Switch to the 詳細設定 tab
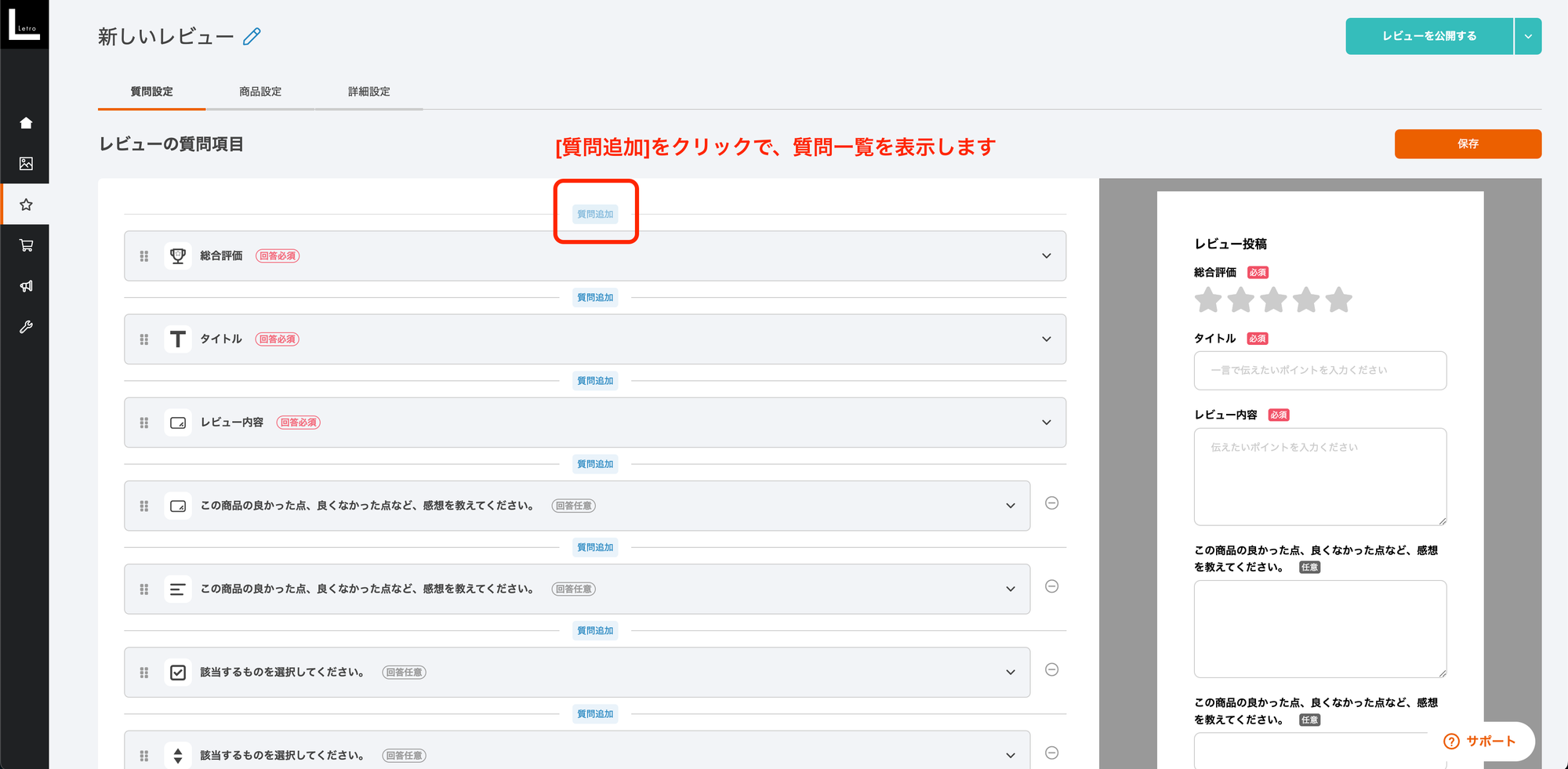 coord(368,91)
